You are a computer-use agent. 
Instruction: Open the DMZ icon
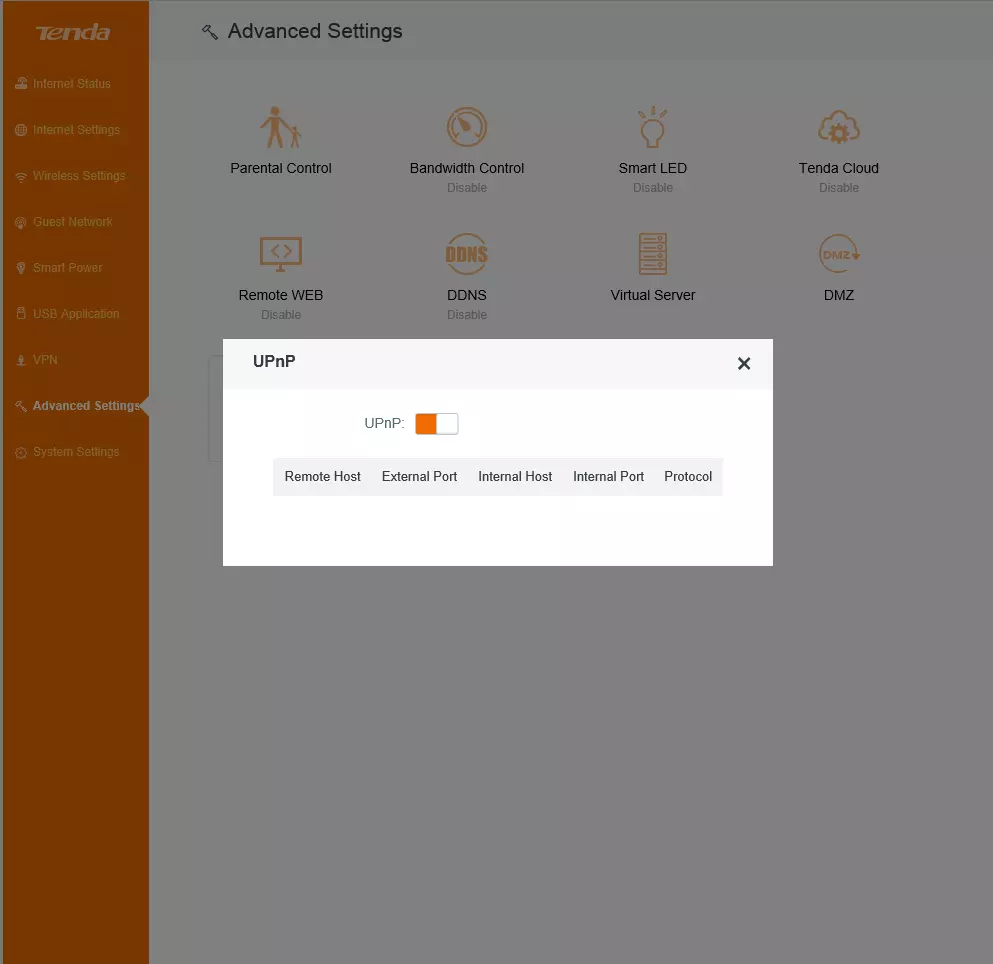coord(838,254)
